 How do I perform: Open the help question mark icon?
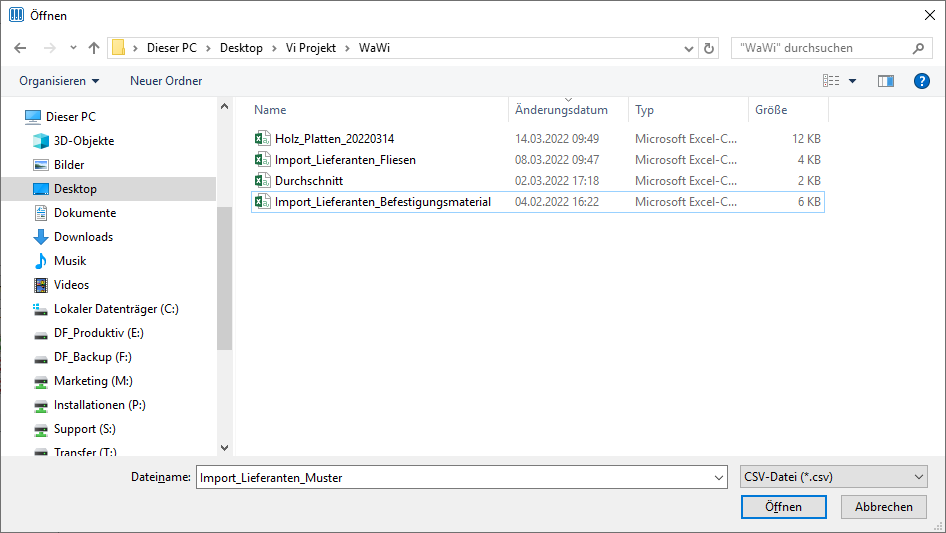[921, 81]
